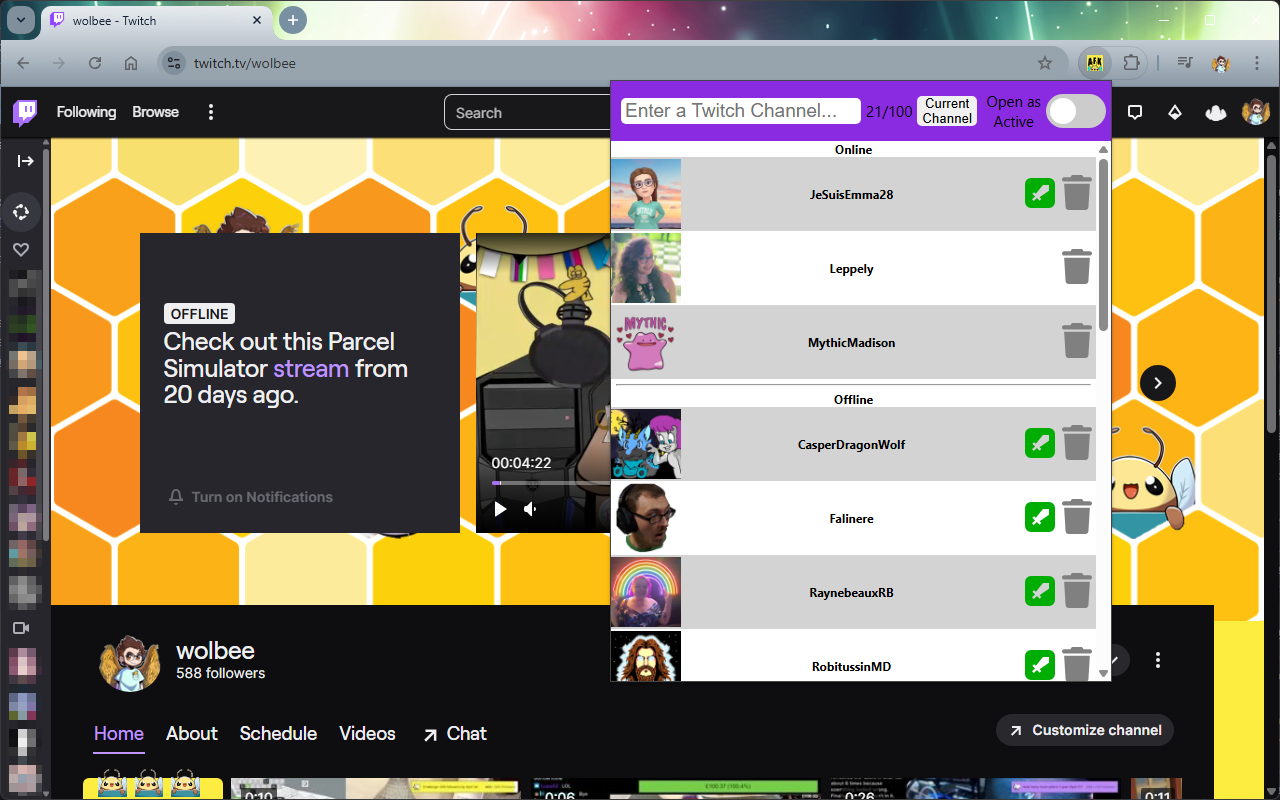Open the About tab
The image size is (1280, 800).
(192, 734)
